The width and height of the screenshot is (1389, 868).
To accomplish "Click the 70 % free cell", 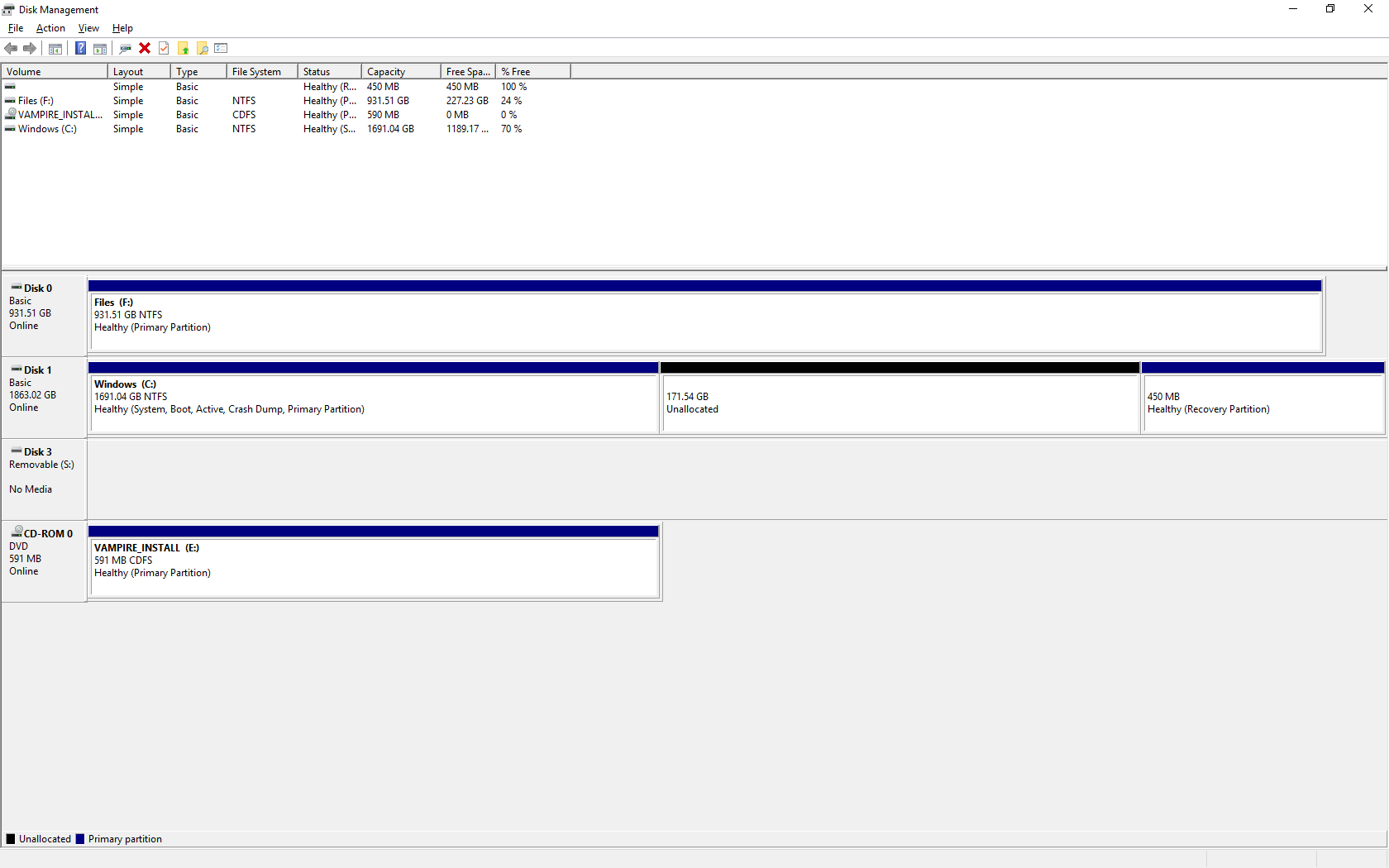I will (511, 129).
